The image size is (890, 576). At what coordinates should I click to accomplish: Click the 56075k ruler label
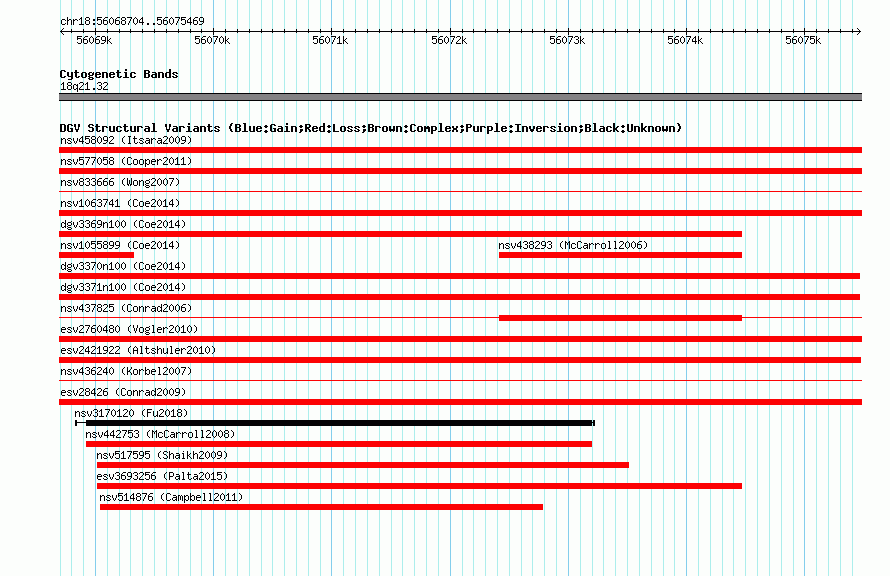tap(803, 40)
